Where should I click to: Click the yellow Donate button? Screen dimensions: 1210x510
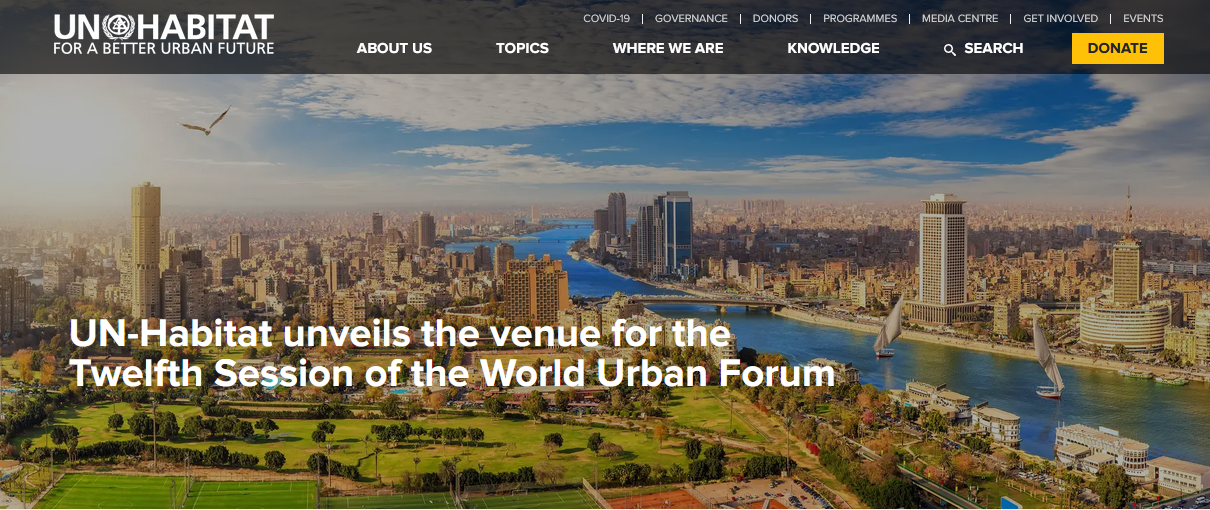(x=1117, y=48)
